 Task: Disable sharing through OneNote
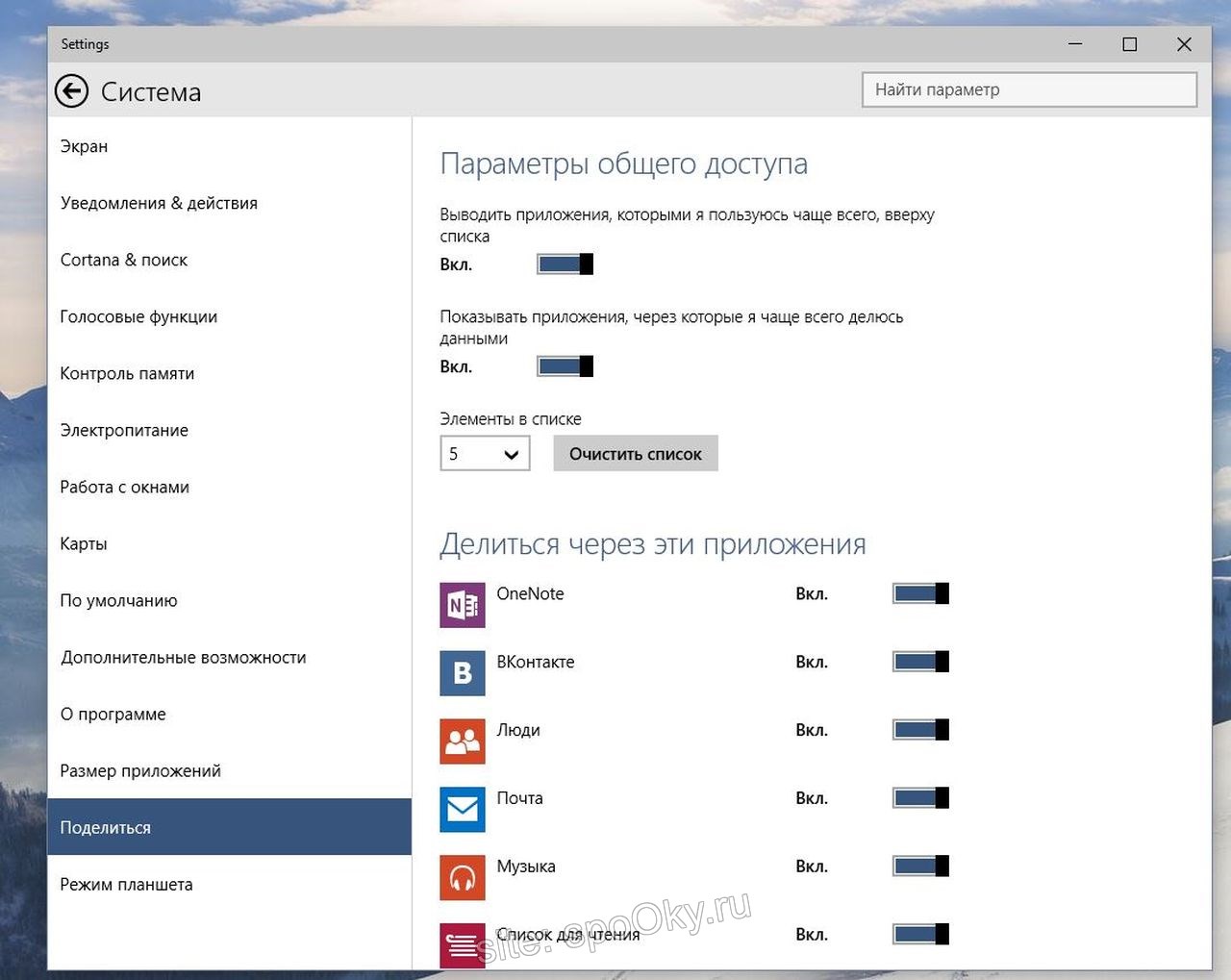[920, 593]
